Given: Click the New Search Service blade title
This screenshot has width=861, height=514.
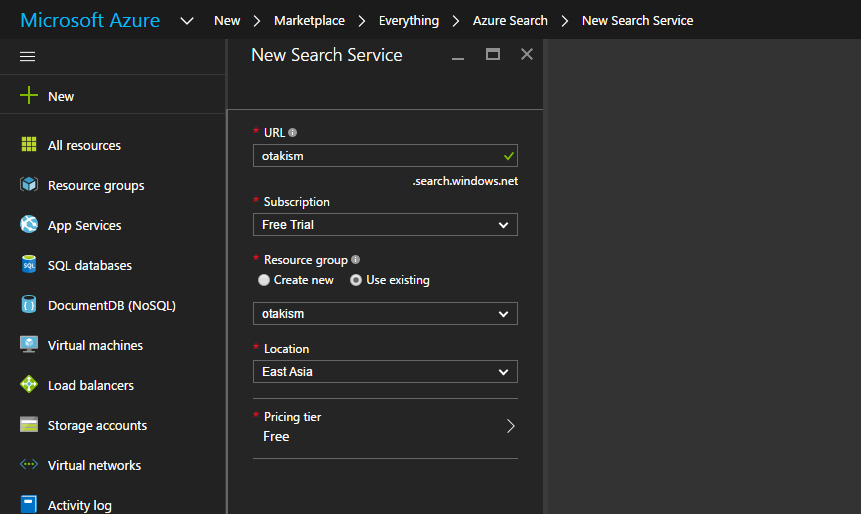Looking at the screenshot, I should click(x=327, y=55).
